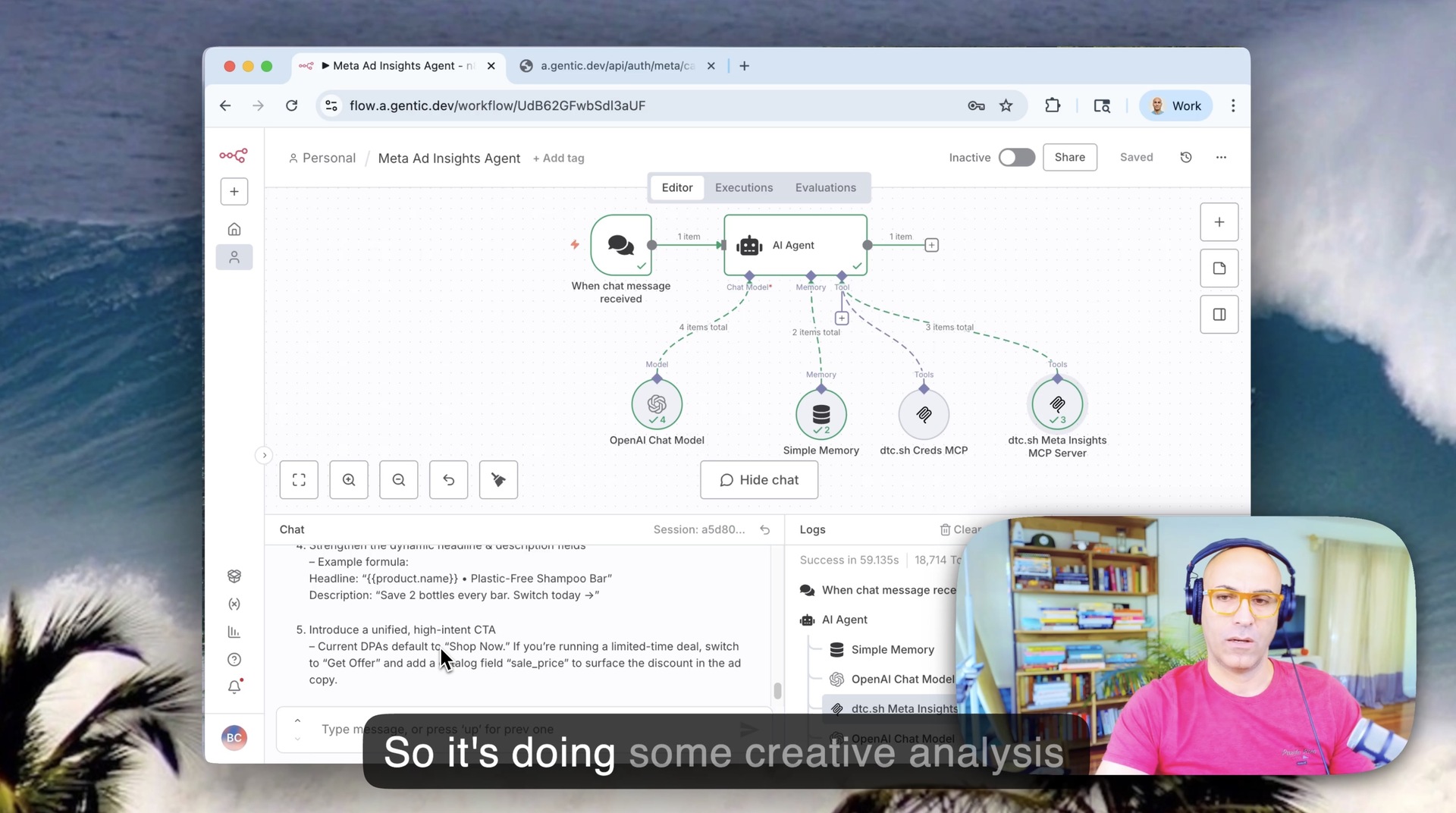
Task: Click the BC user avatar
Action: coord(234,737)
